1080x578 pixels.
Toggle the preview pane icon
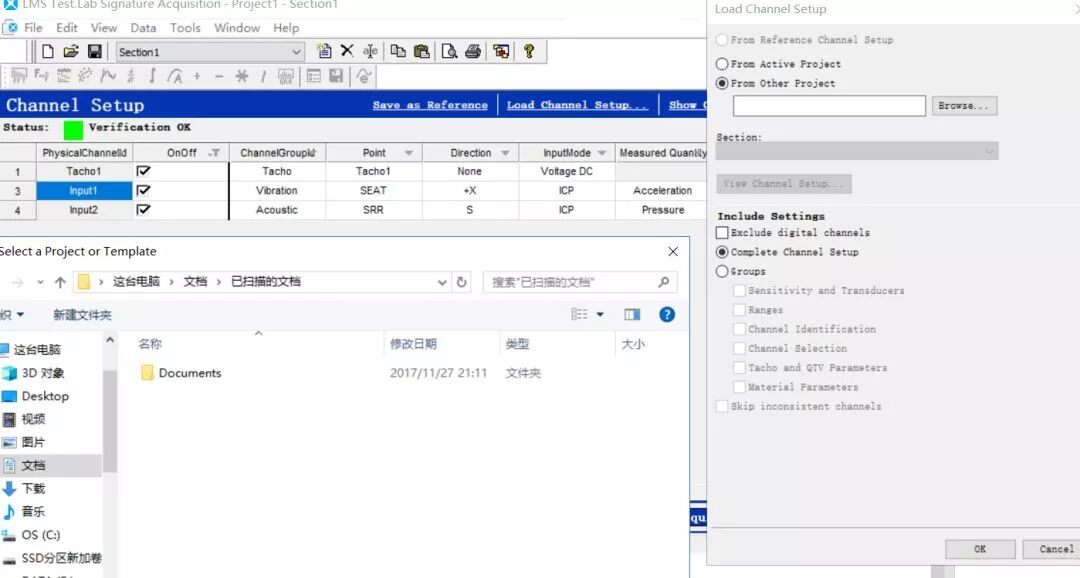point(632,314)
